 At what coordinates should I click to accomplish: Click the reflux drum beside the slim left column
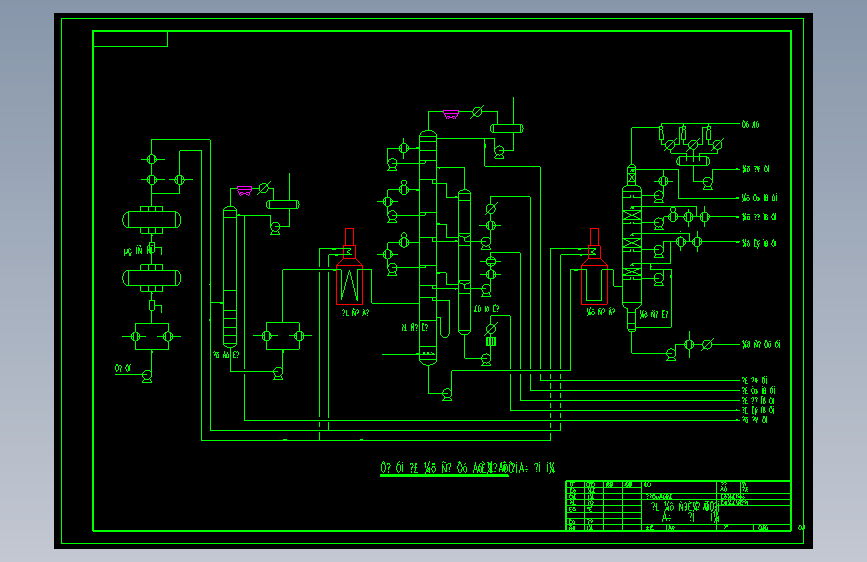pos(283,205)
